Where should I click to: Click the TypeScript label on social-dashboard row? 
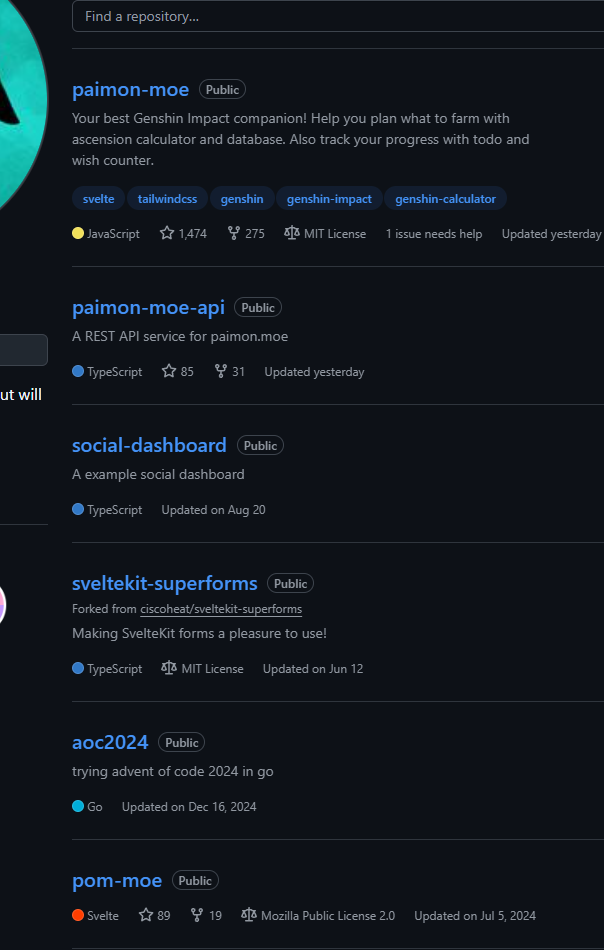coord(114,510)
